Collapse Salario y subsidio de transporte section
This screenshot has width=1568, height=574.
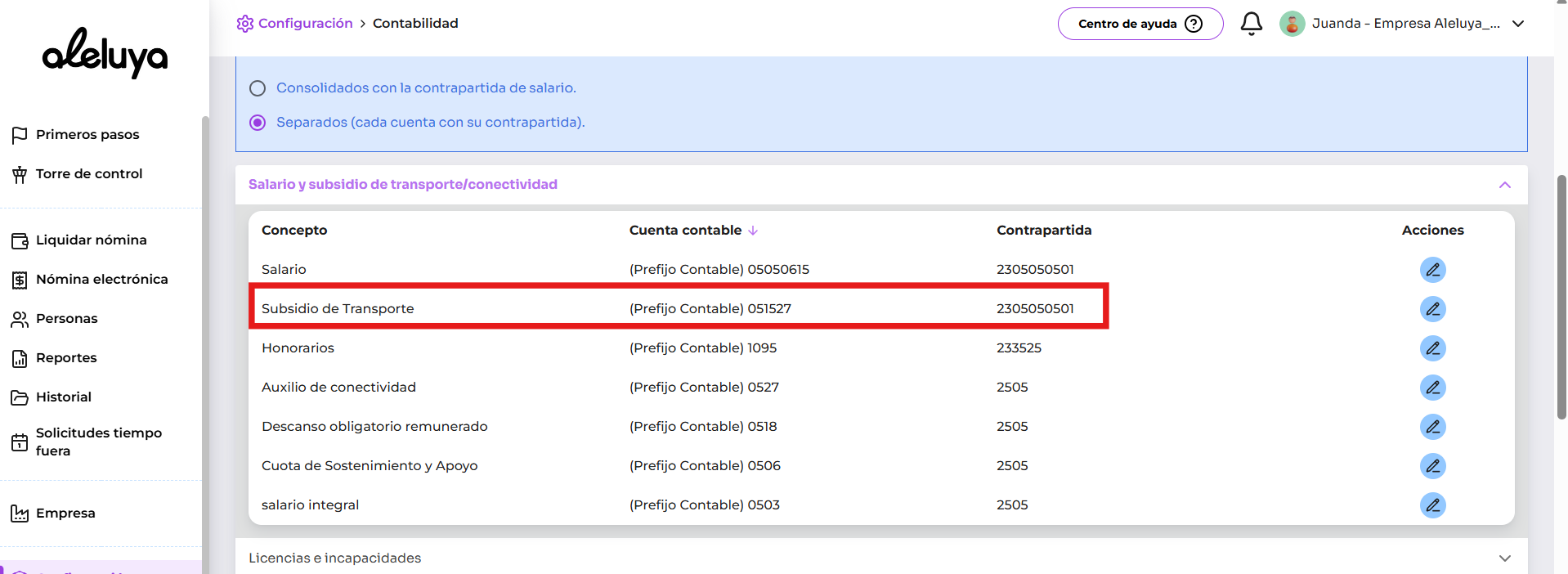pyautogui.click(x=1504, y=185)
